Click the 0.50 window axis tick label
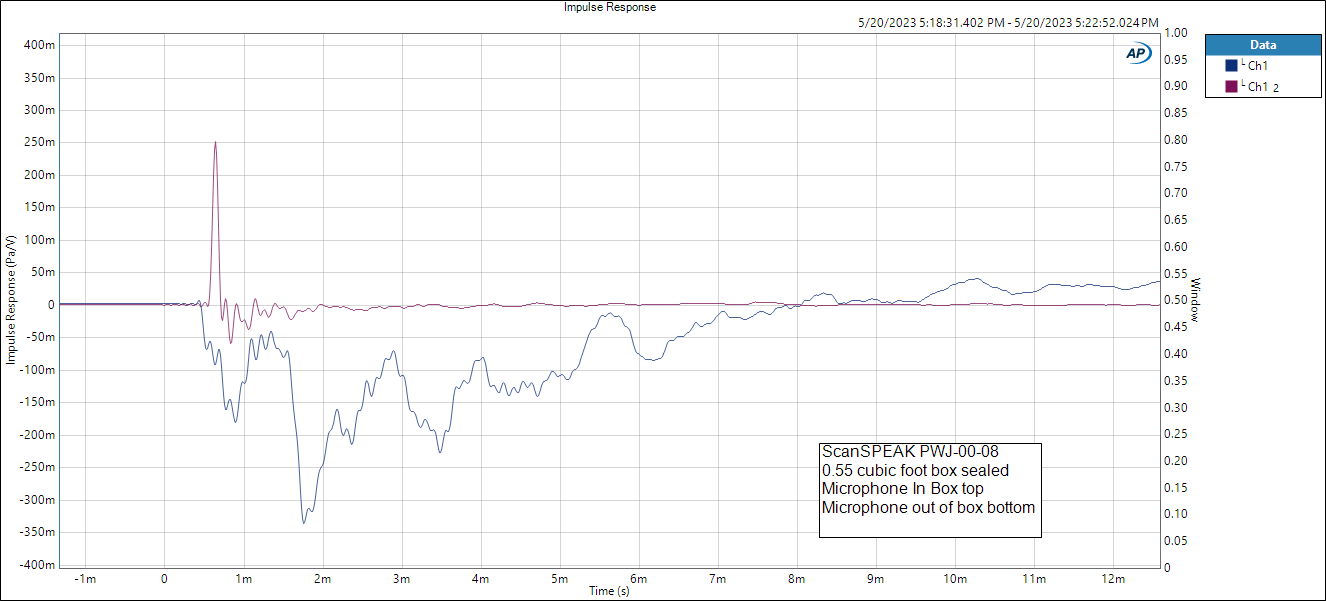The height and width of the screenshot is (601, 1326). coord(1177,300)
